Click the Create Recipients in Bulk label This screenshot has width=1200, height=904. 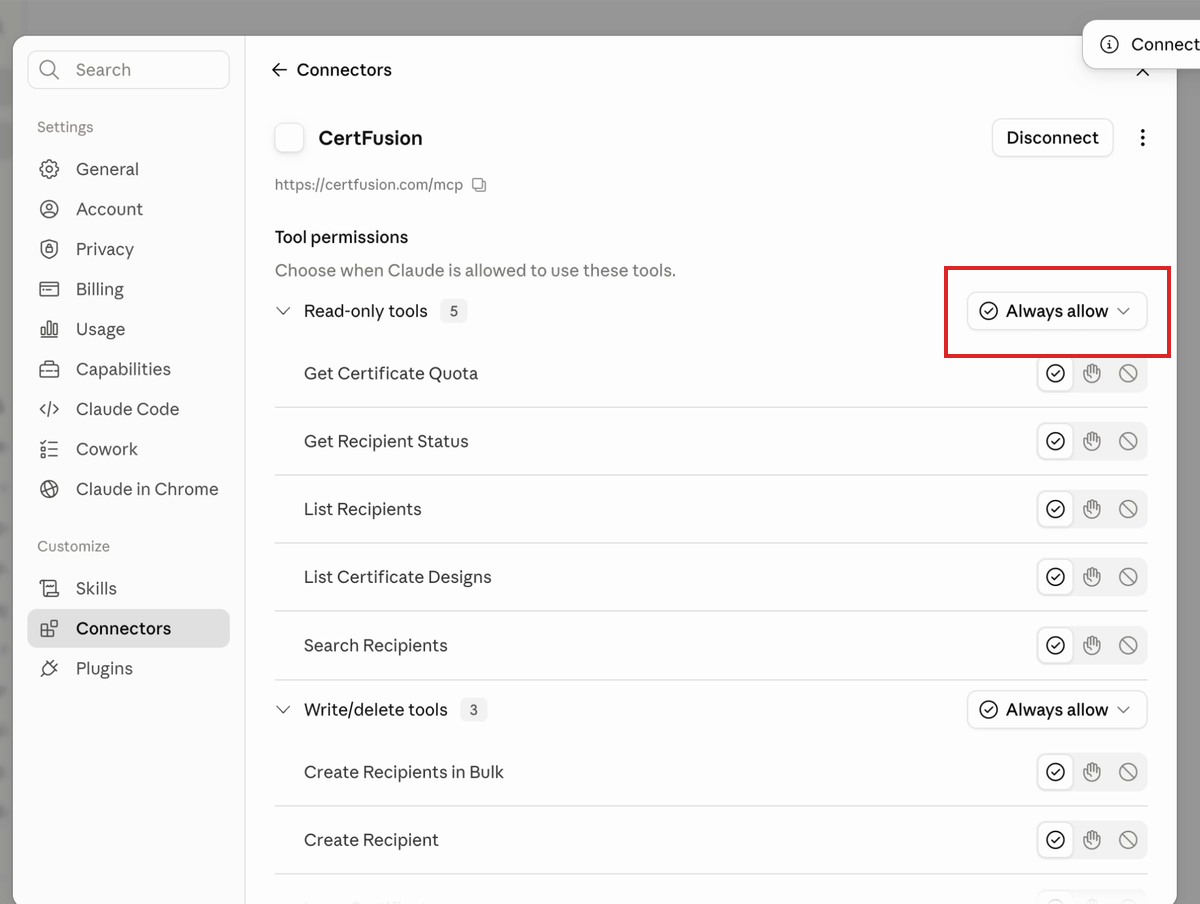pyautogui.click(x=404, y=772)
